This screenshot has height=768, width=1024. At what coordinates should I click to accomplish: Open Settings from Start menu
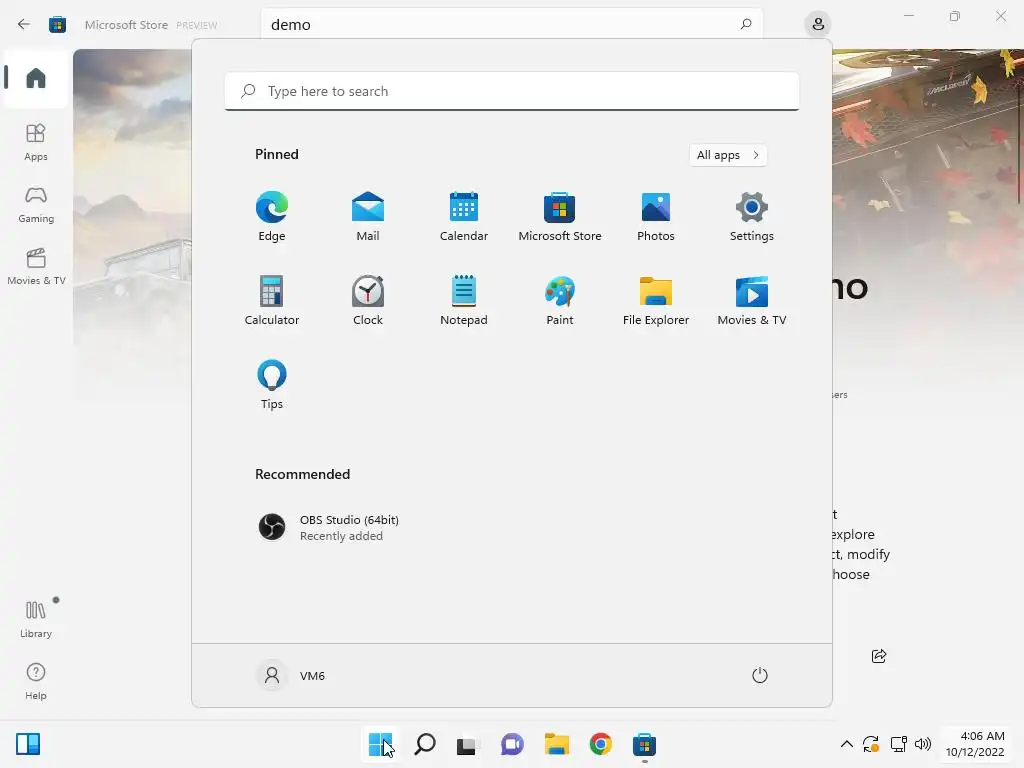tap(752, 216)
